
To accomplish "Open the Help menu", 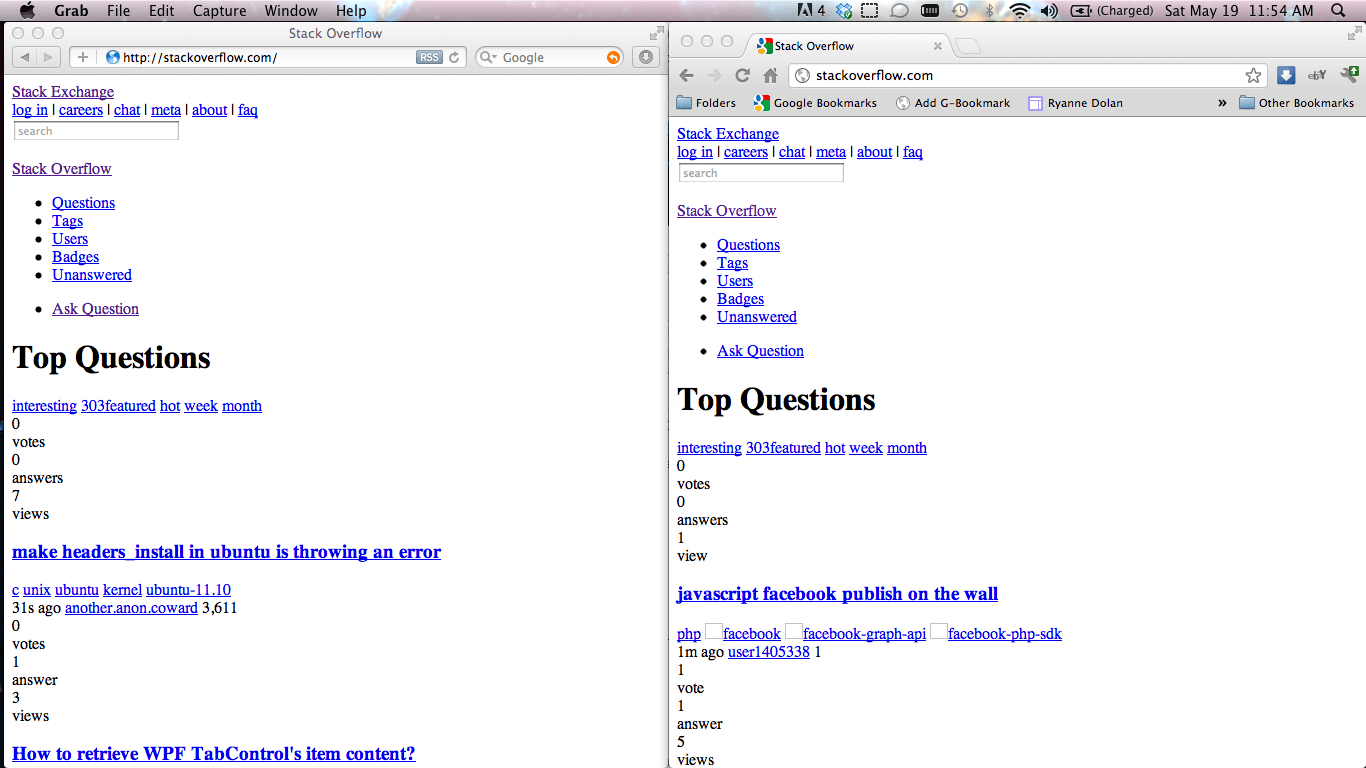I will (x=351, y=11).
